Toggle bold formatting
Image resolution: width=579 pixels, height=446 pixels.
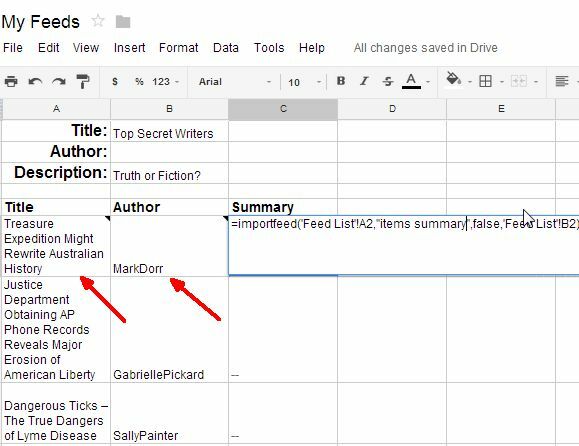tap(341, 81)
